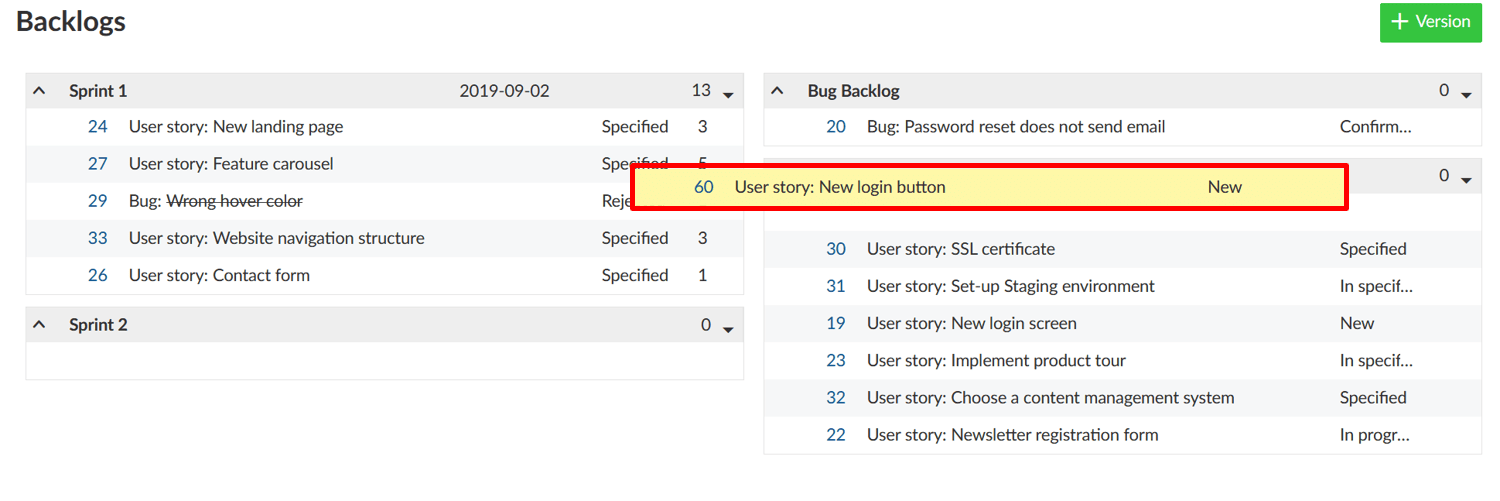Collapse the Sprint 1 backlog
Viewport: 1500px width, 501px height.
pyautogui.click(x=40, y=91)
